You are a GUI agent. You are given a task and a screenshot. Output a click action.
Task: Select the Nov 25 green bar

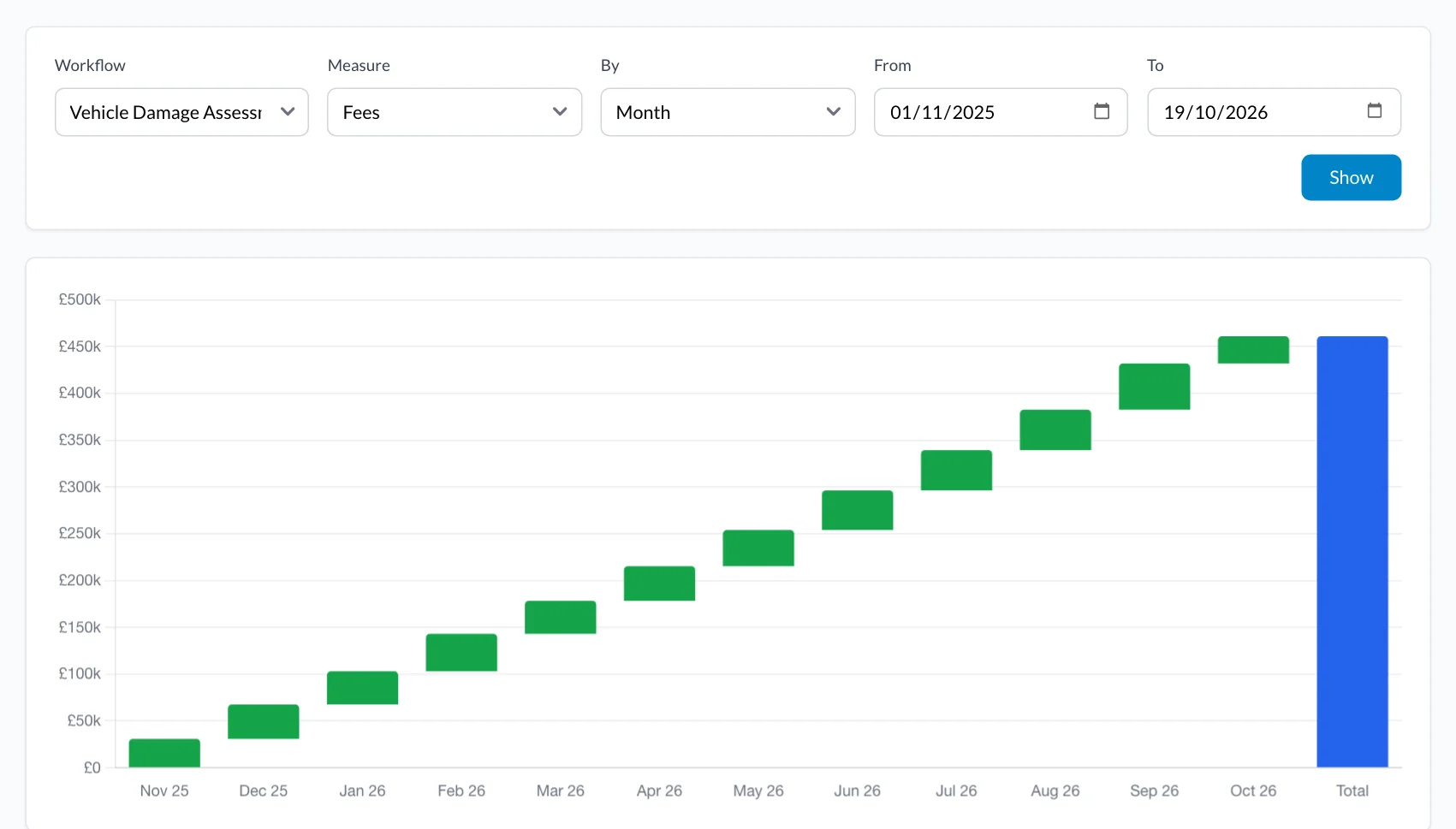[164, 753]
